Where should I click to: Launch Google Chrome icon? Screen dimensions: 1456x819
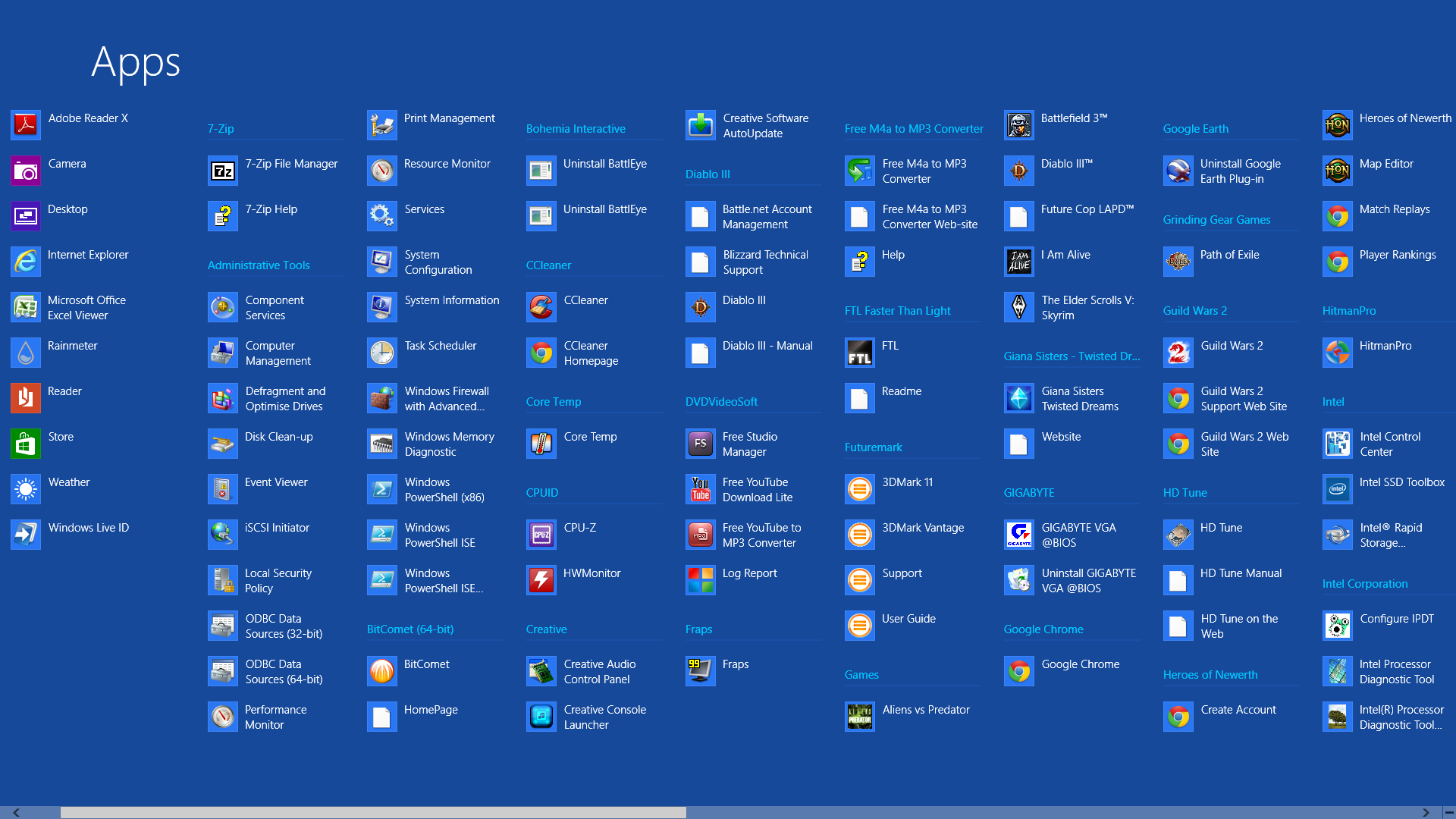coord(1019,671)
